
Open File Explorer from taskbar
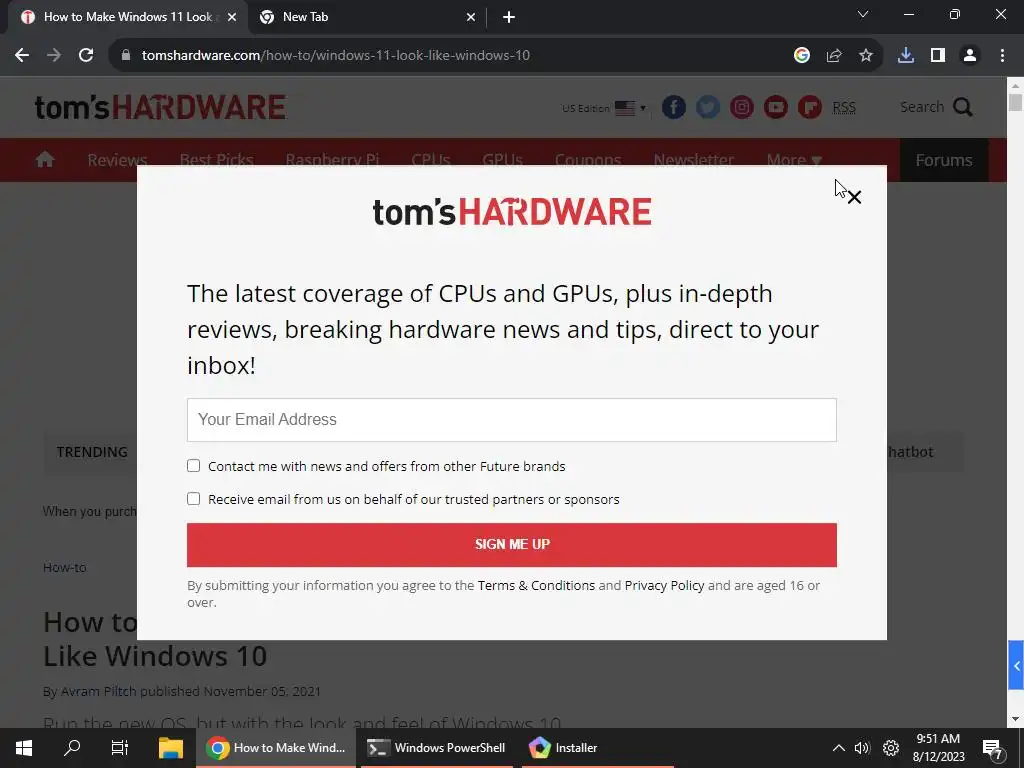click(x=170, y=748)
